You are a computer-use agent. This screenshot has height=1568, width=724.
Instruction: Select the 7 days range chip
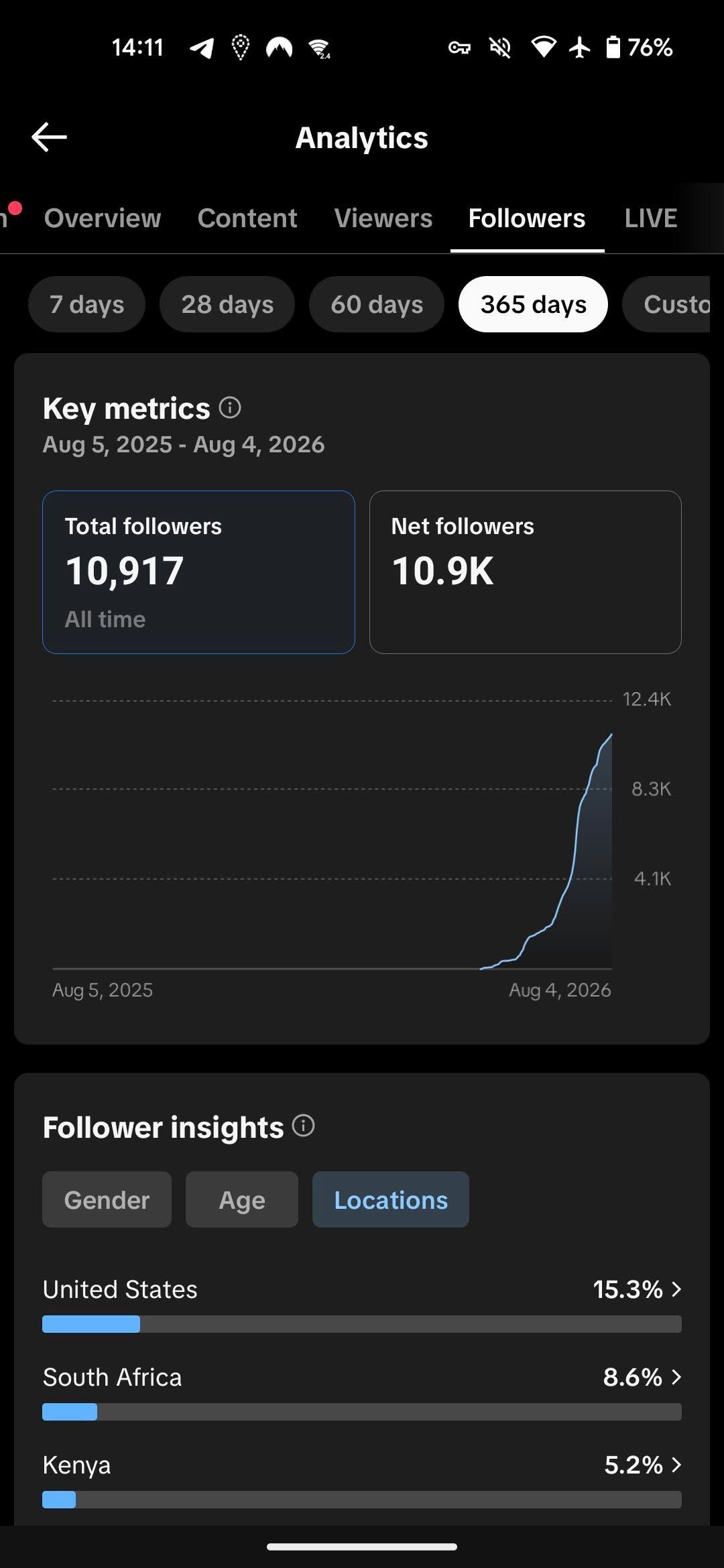pos(86,304)
